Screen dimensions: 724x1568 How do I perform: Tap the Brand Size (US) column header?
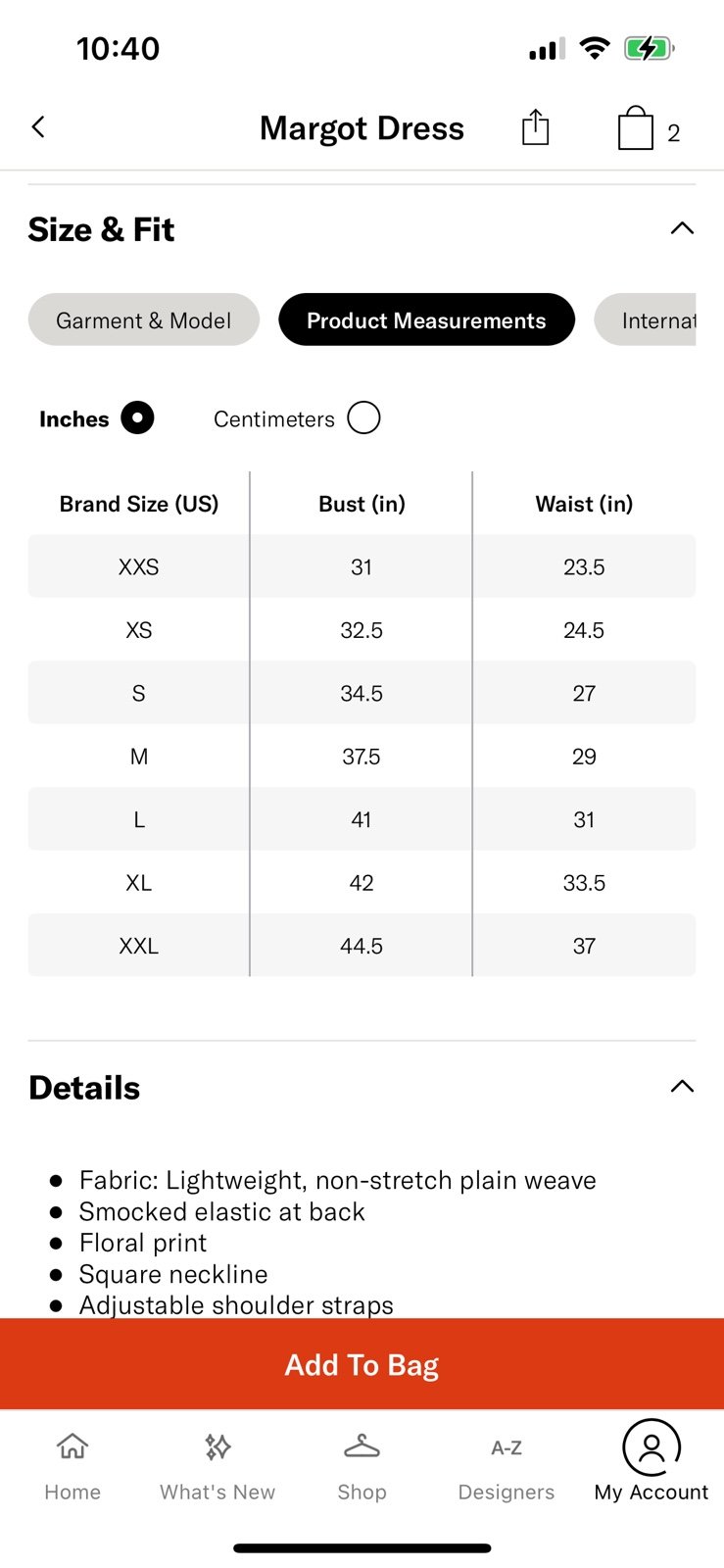click(x=139, y=504)
